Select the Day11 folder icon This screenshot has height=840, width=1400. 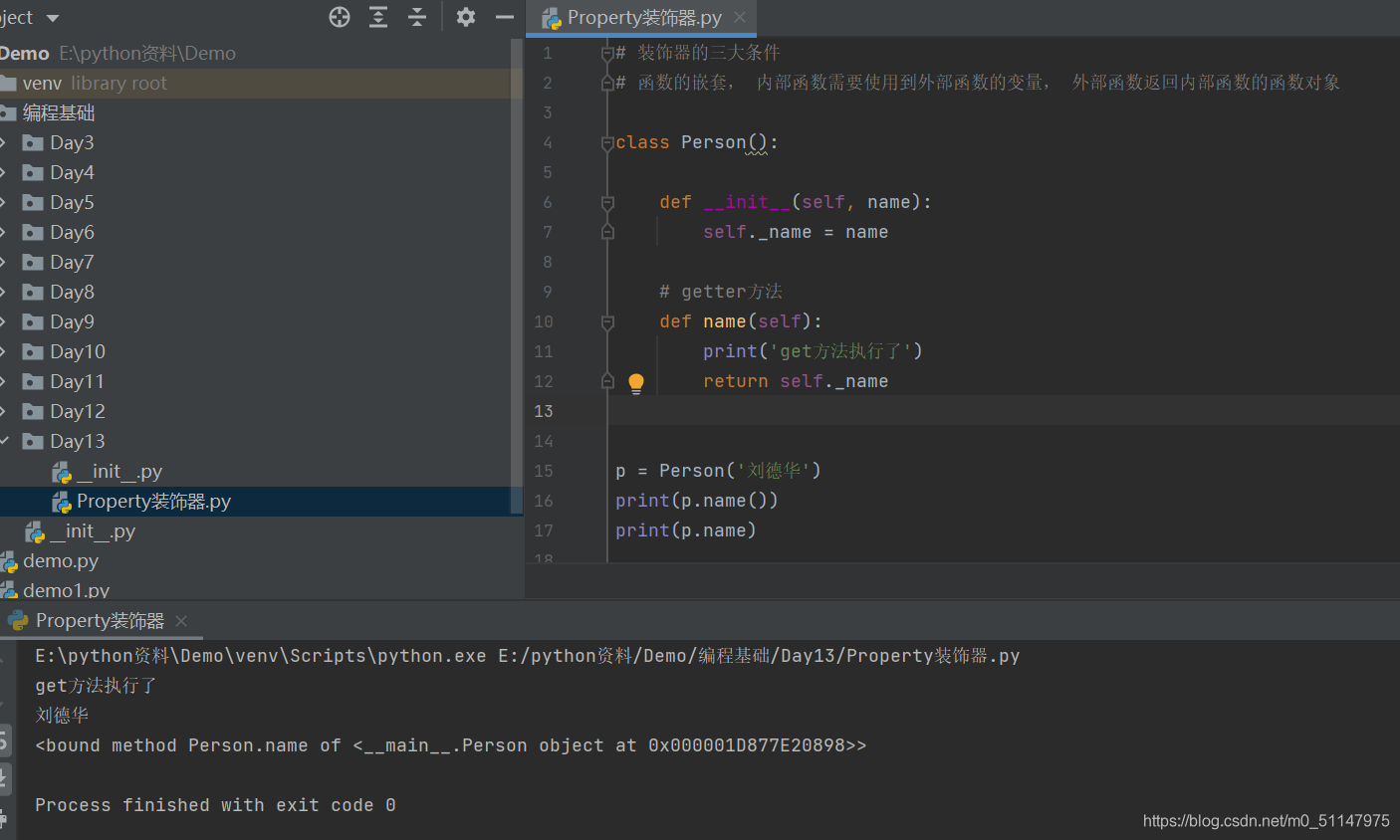pos(33,382)
